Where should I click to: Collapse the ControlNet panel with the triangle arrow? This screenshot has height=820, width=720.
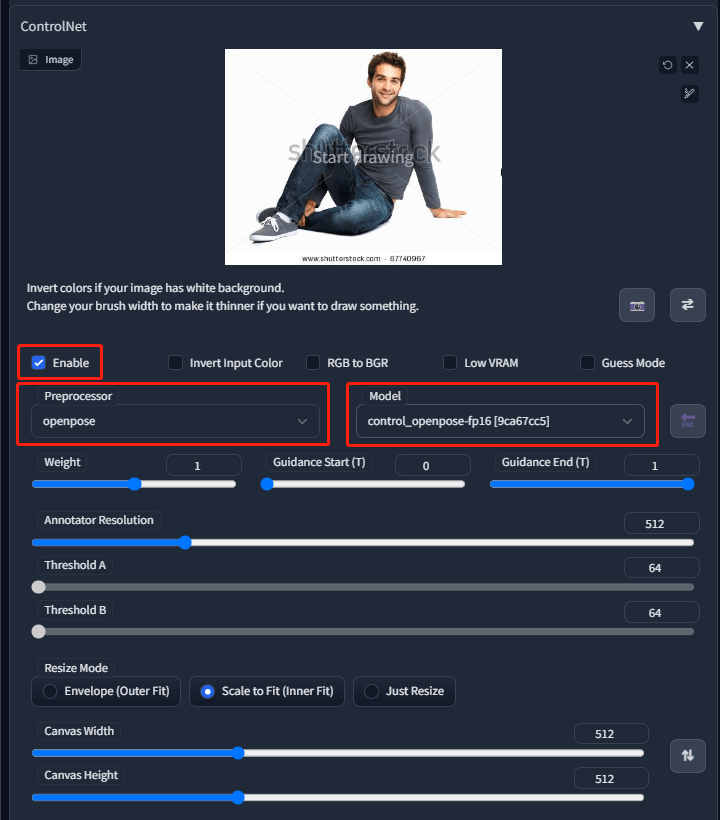[x=698, y=26]
